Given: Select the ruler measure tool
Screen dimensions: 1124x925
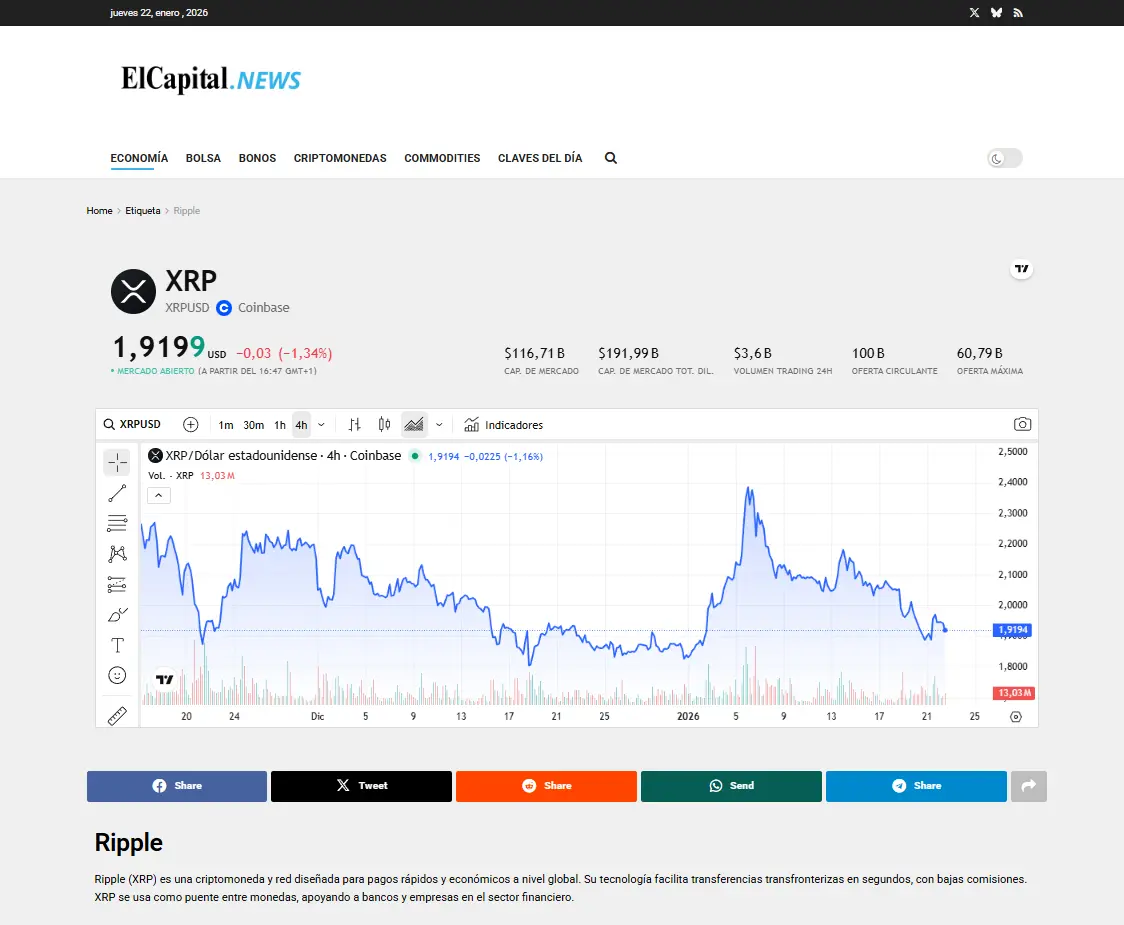Looking at the screenshot, I should point(117,716).
